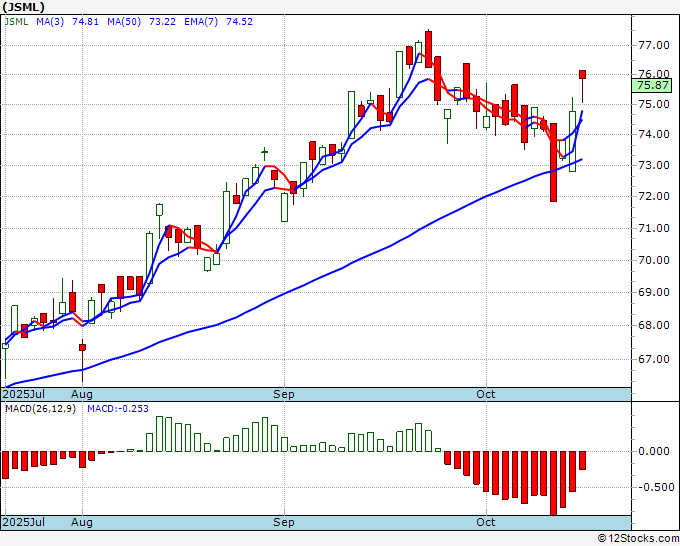The width and height of the screenshot is (680, 546).
Task: Select the MA(50) legend label
Action: (x=124, y=22)
